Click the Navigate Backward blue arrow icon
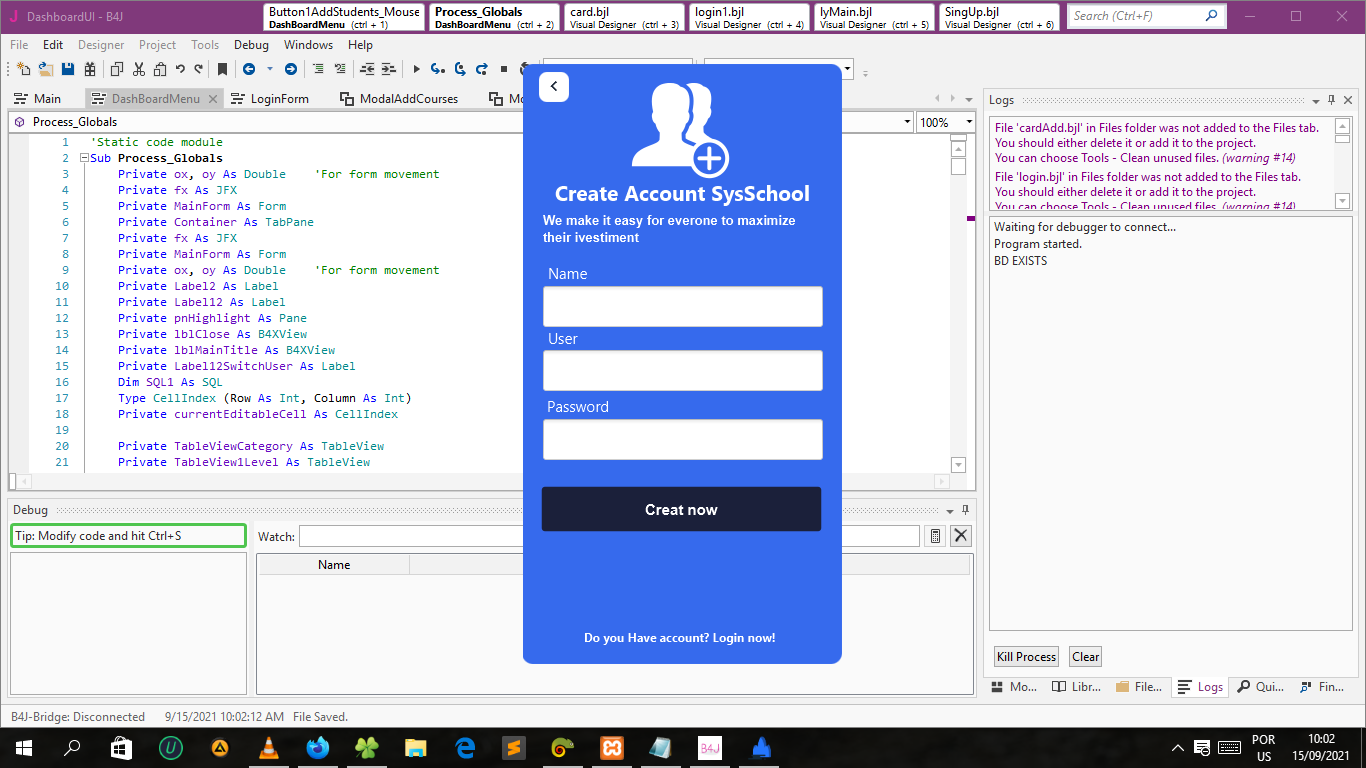1366x768 pixels. click(248, 69)
